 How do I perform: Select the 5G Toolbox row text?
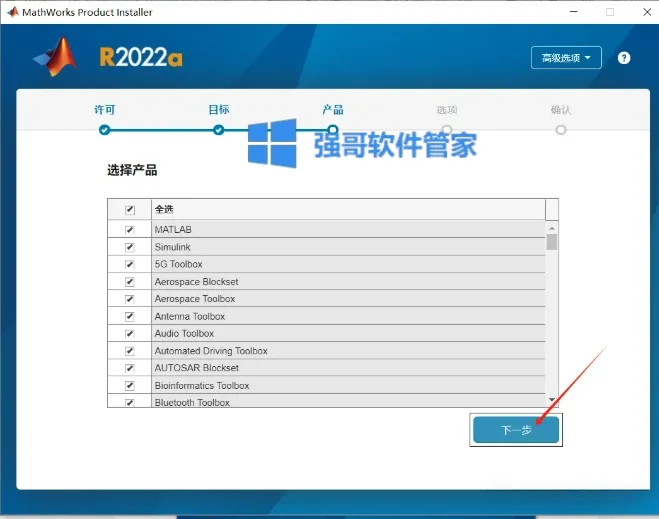click(x=179, y=264)
